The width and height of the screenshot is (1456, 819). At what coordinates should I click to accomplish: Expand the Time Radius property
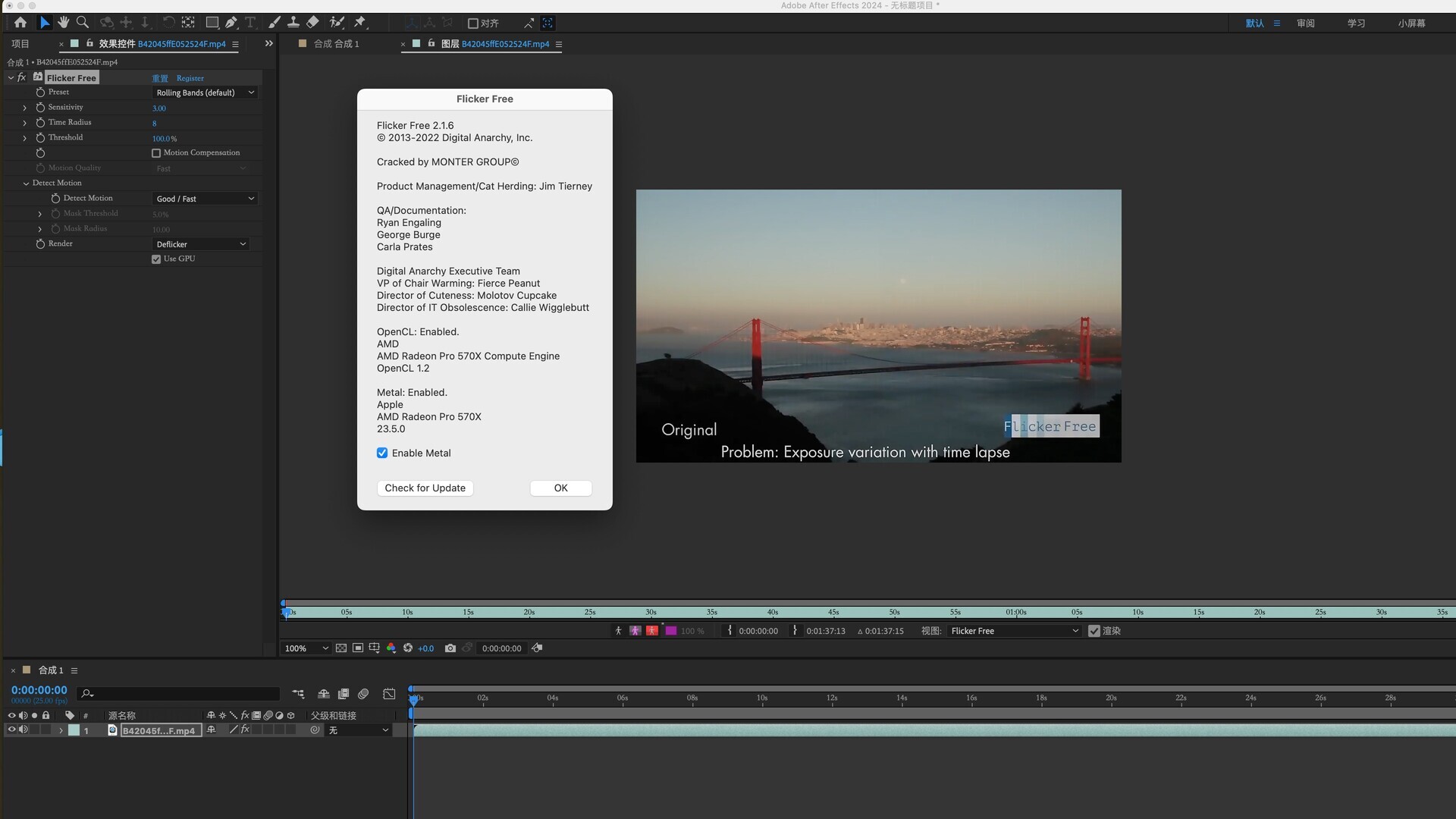click(x=24, y=123)
